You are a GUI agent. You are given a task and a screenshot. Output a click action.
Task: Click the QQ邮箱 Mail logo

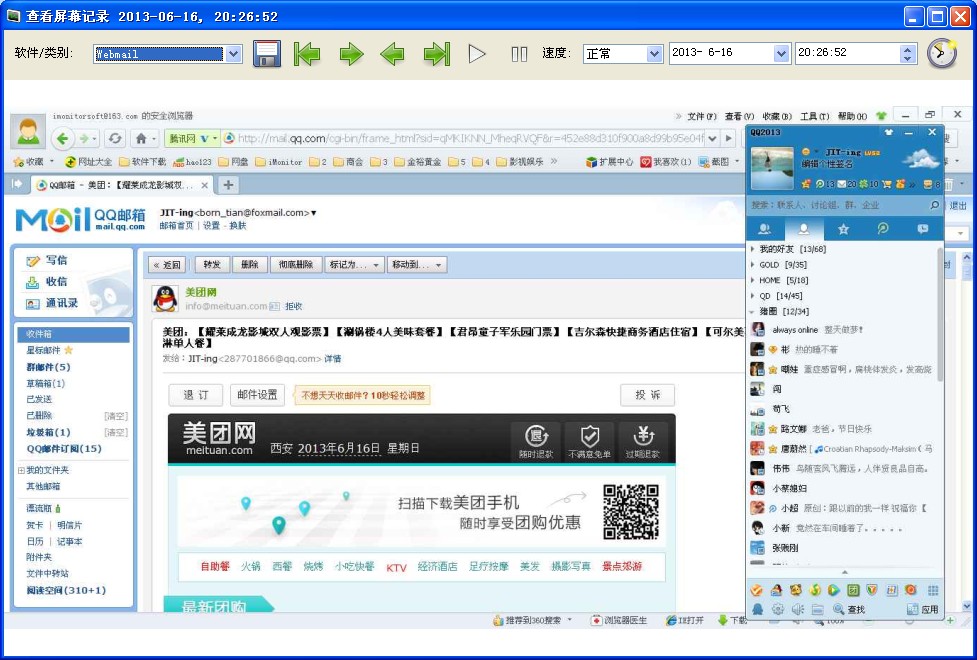[x=80, y=219]
